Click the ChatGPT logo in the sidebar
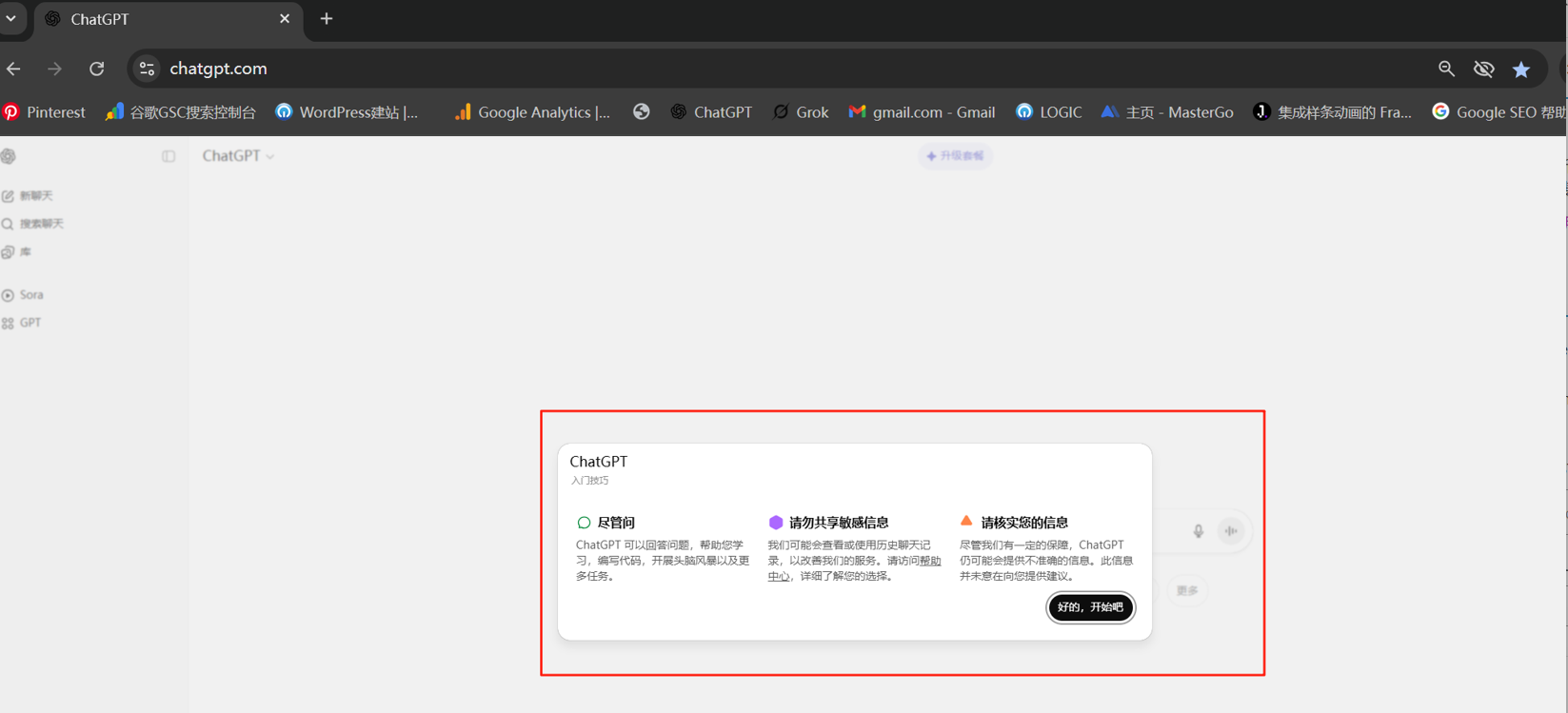 pyautogui.click(x=9, y=156)
